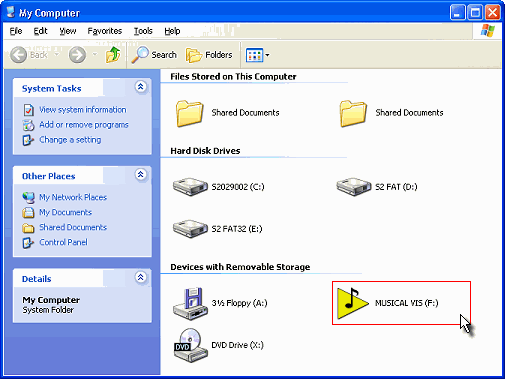Image resolution: width=505 pixels, height=379 pixels.
Task: Click the System Tasks header text
Action: pyautogui.click(x=52, y=89)
